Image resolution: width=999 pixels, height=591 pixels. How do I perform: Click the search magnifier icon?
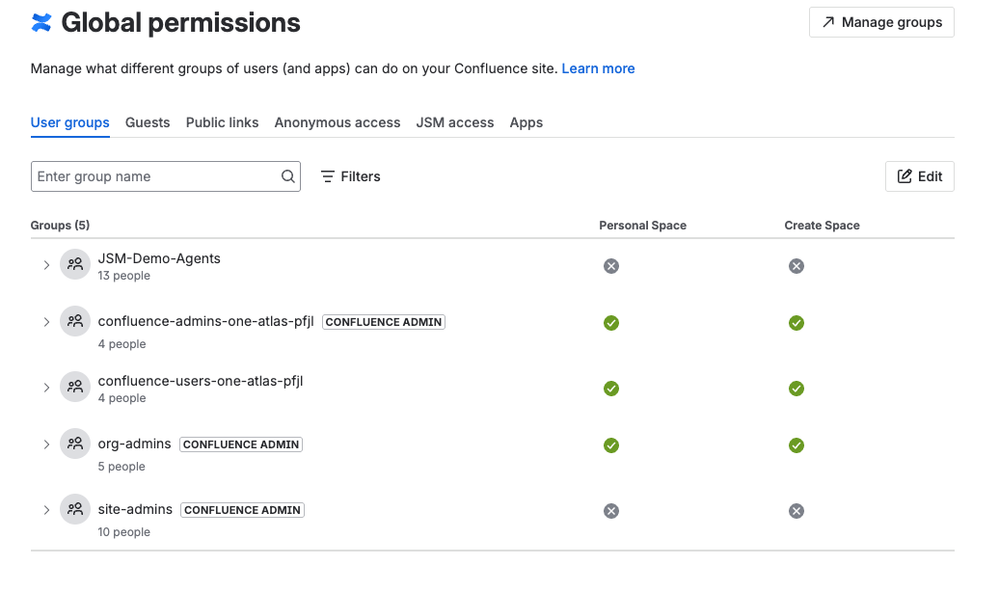(288, 176)
